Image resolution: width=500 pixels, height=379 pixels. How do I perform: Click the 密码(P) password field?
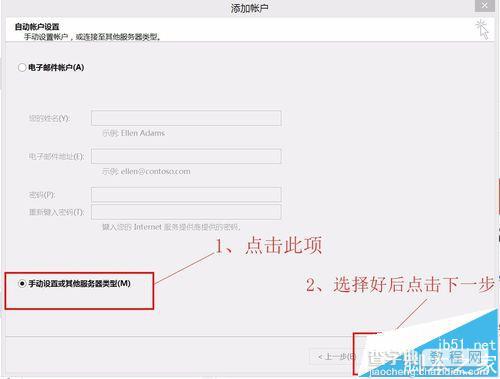186,195
